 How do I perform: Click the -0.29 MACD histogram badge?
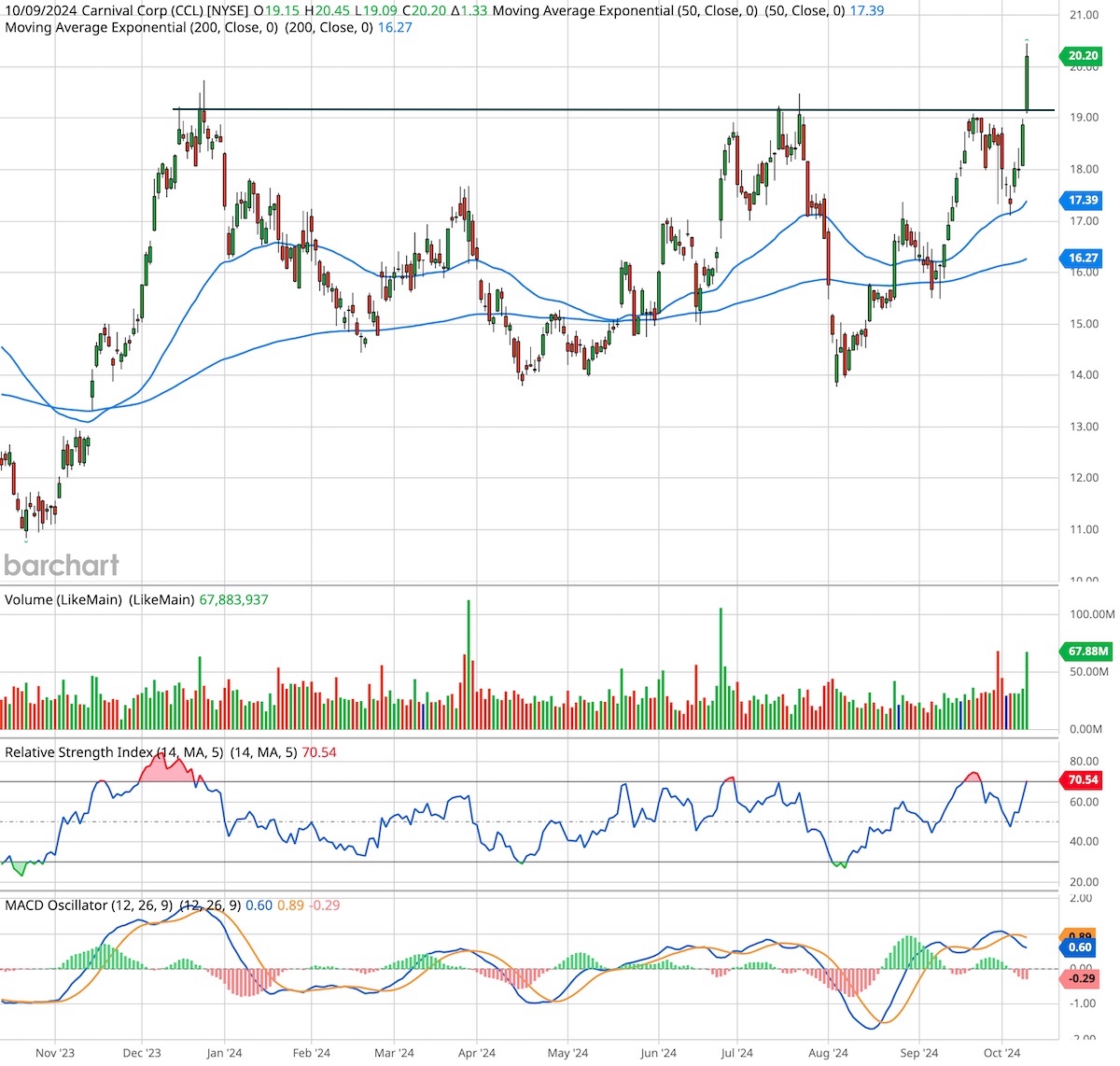coord(1081,978)
